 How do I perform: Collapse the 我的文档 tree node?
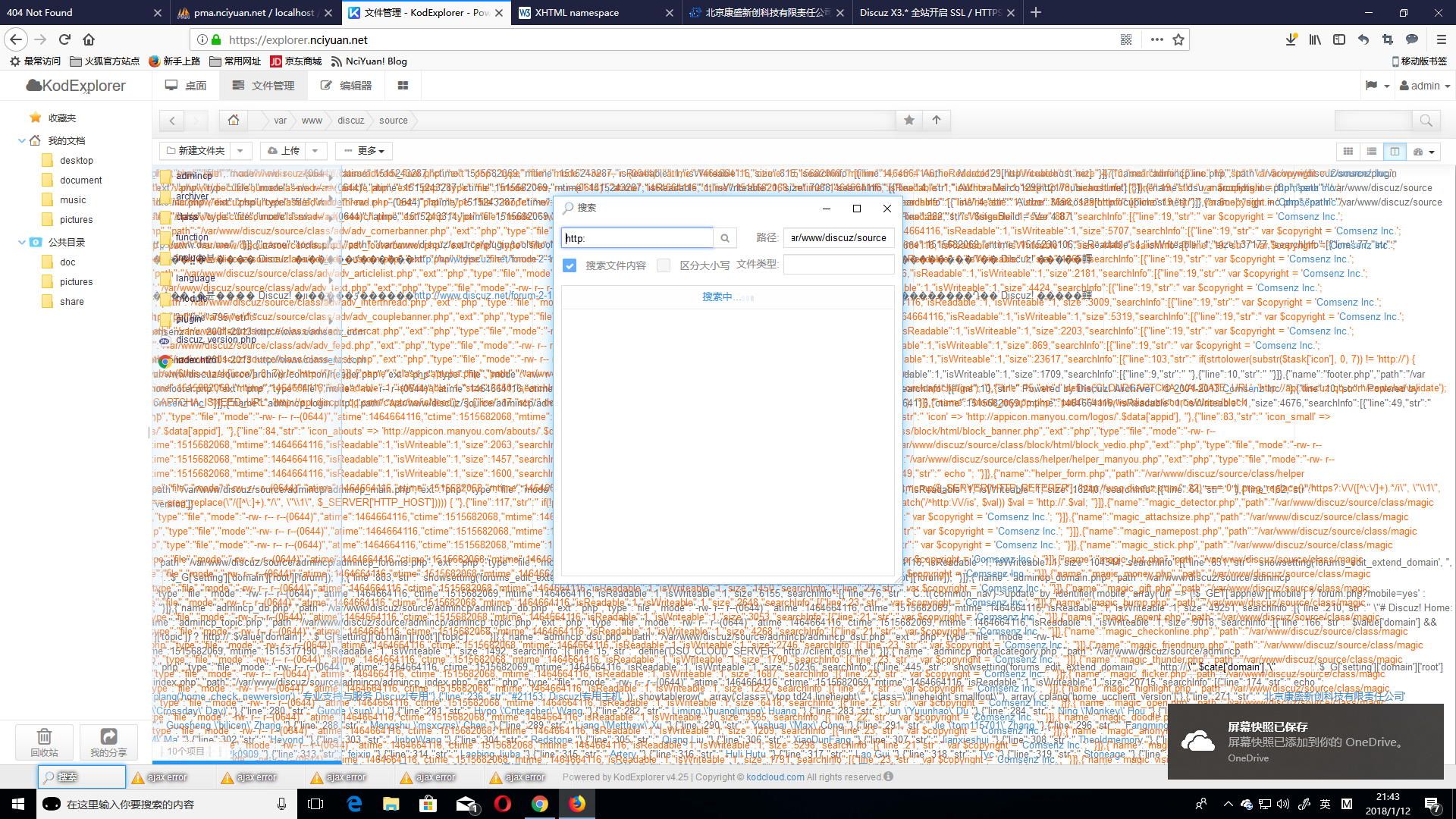pyautogui.click(x=23, y=140)
